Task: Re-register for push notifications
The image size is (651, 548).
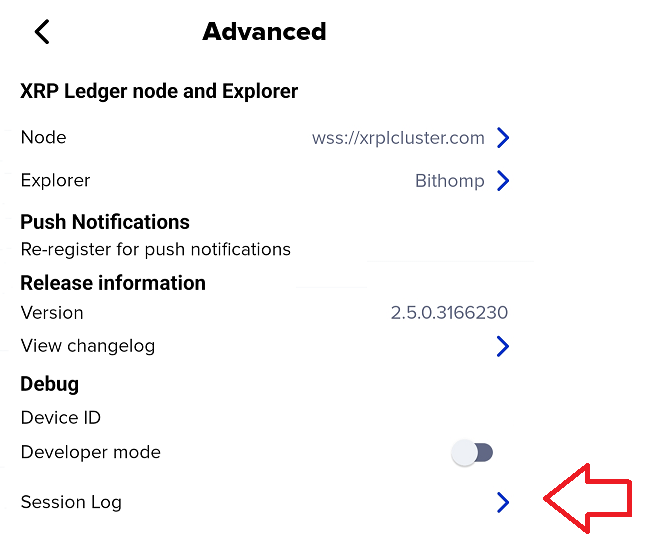Action: (155, 249)
